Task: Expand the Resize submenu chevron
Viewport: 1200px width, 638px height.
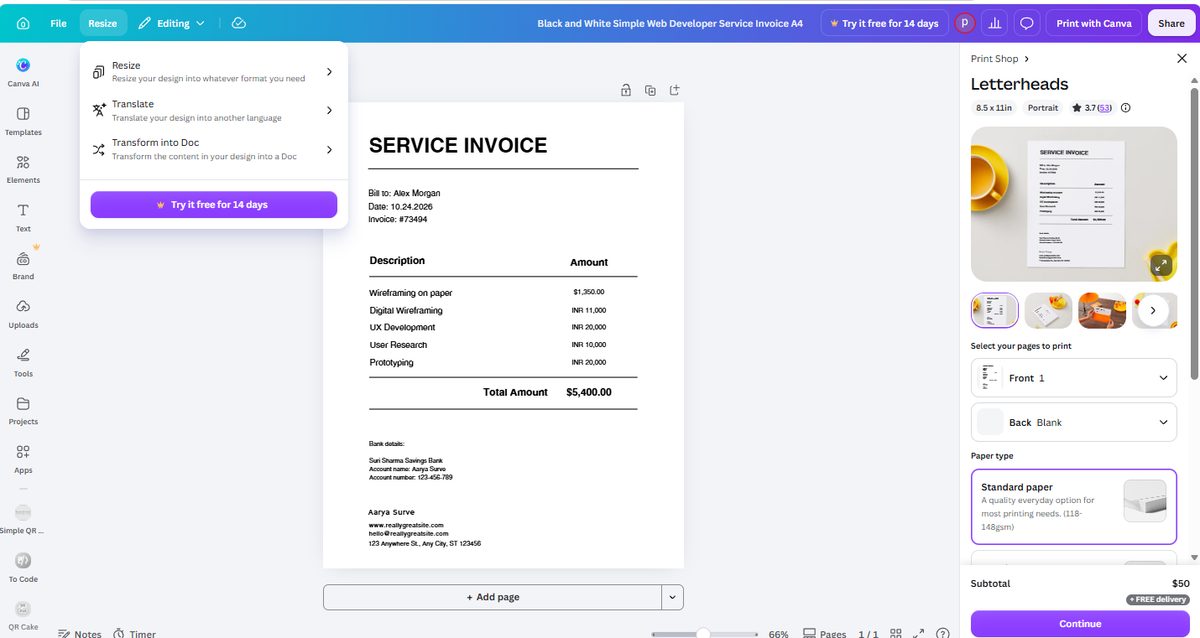Action: tap(329, 72)
